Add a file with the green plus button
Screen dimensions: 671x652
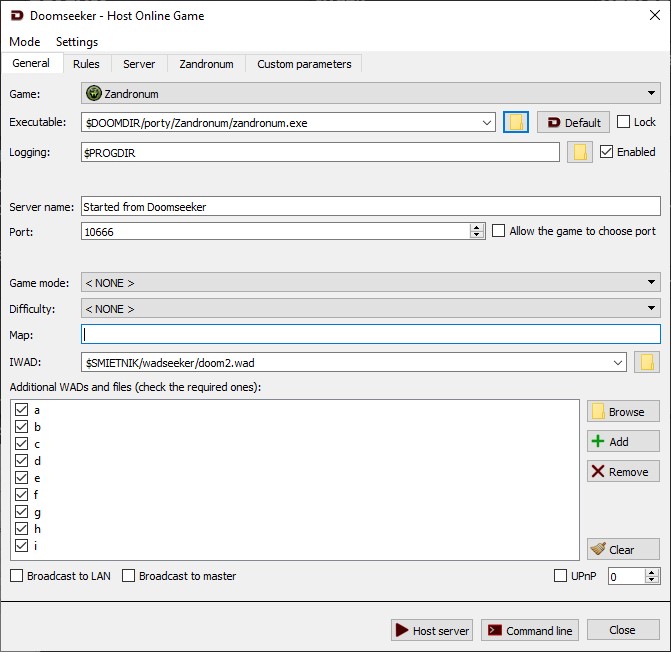tap(622, 441)
